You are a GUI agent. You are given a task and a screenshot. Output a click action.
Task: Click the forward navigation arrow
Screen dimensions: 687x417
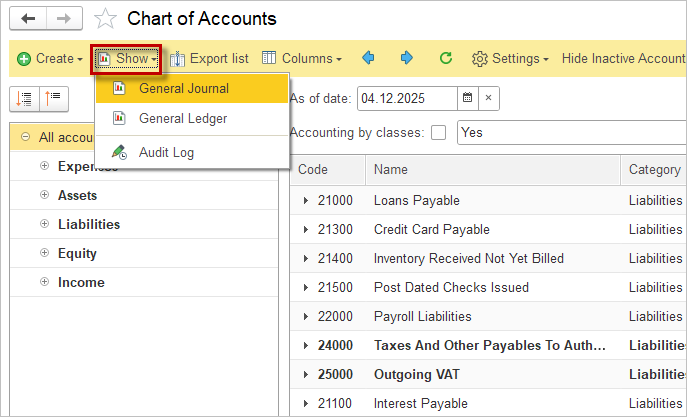63,19
